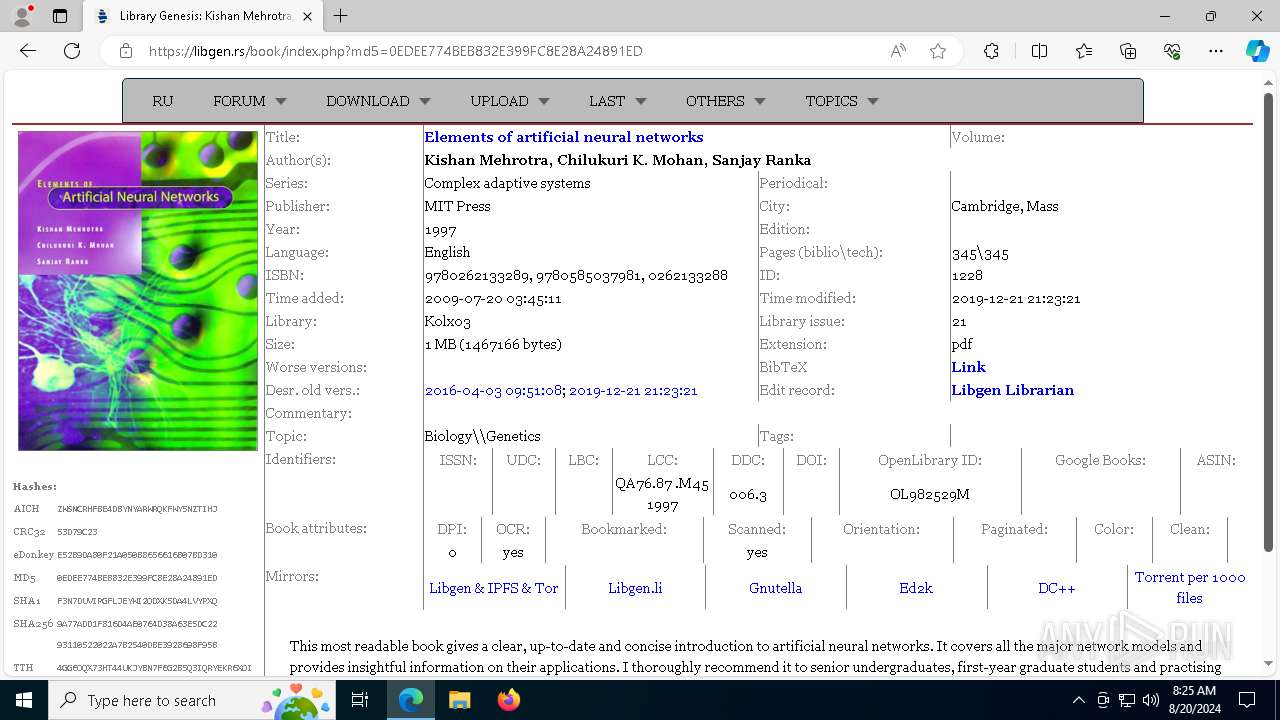Click the taskbar search box

point(192,700)
